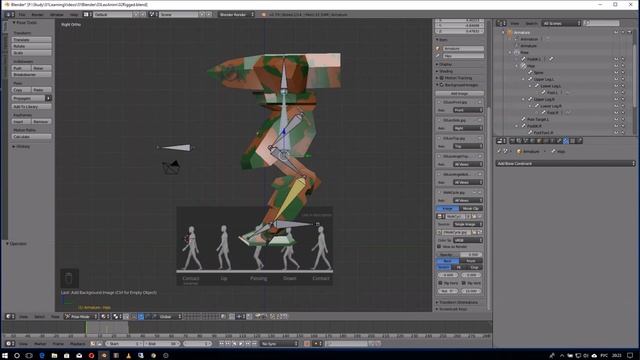This screenshot has width=640, height=360.
Task: Open the Global orientation dropdown
Action: coord(170,316)
